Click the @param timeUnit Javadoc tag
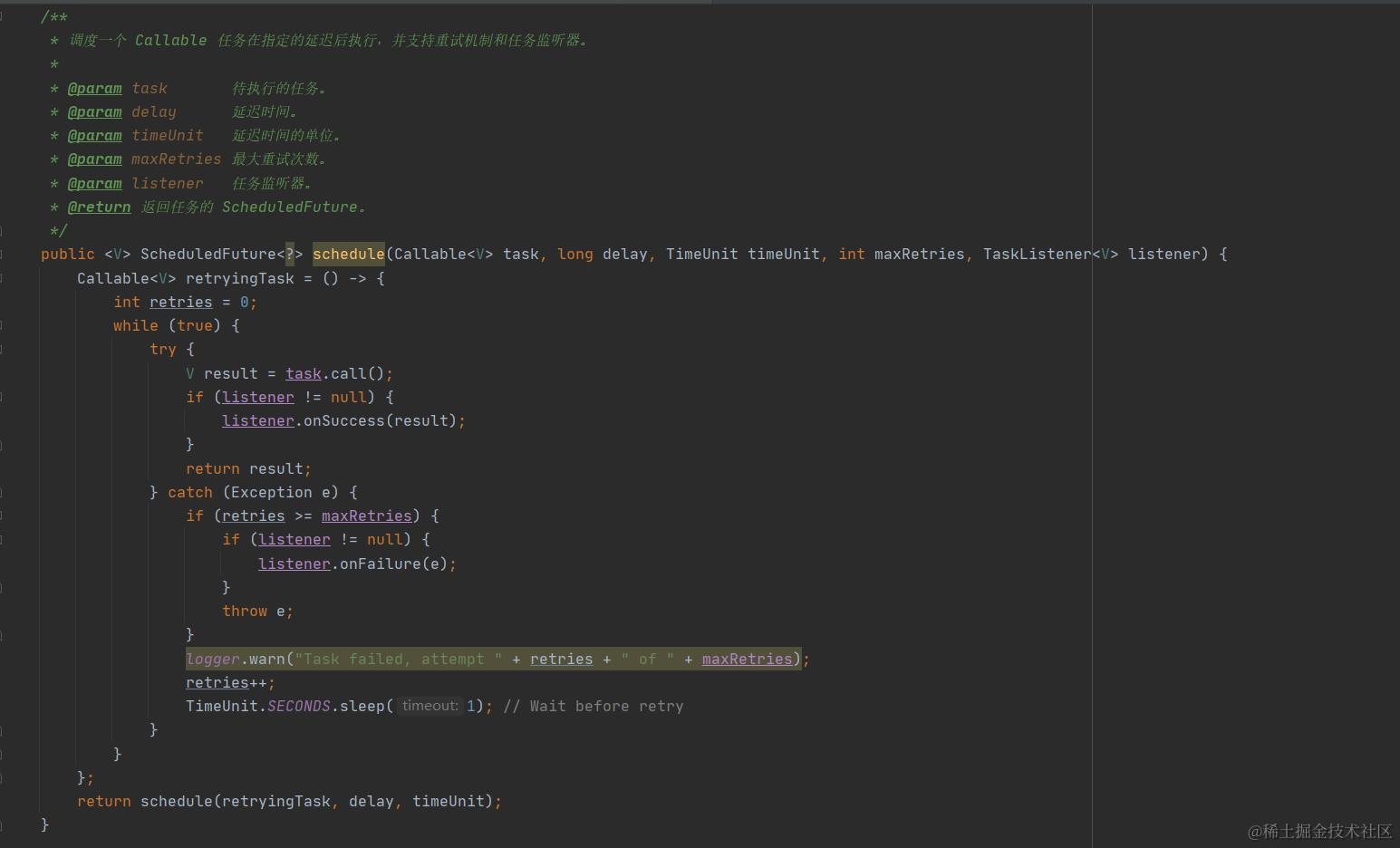The height and width of the screenshot is (848, 1400). 95,136
